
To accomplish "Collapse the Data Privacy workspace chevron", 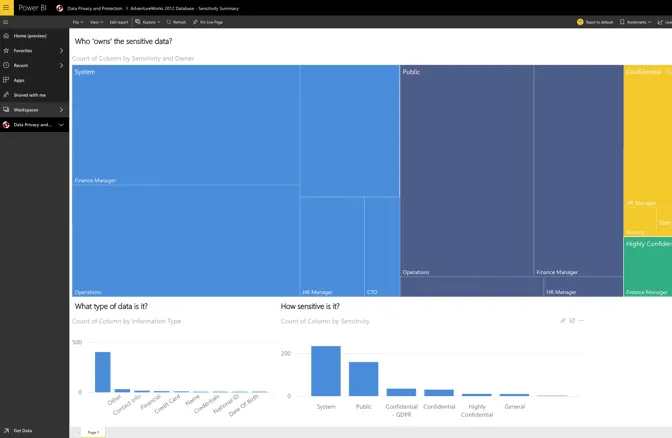I will click(x=61, y=125).
